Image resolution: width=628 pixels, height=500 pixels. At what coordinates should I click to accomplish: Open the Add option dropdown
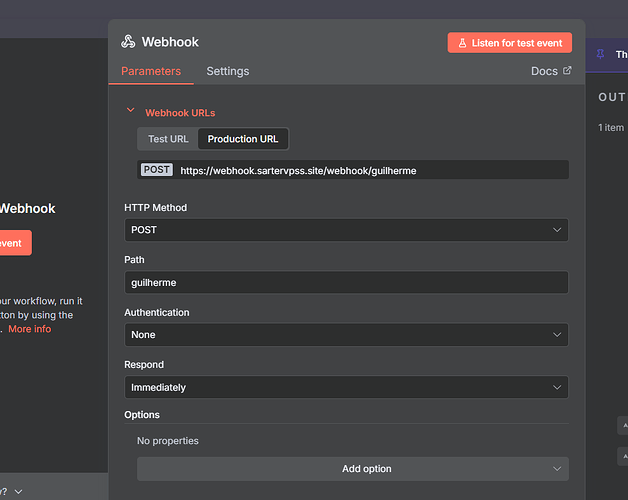point(353,469)
